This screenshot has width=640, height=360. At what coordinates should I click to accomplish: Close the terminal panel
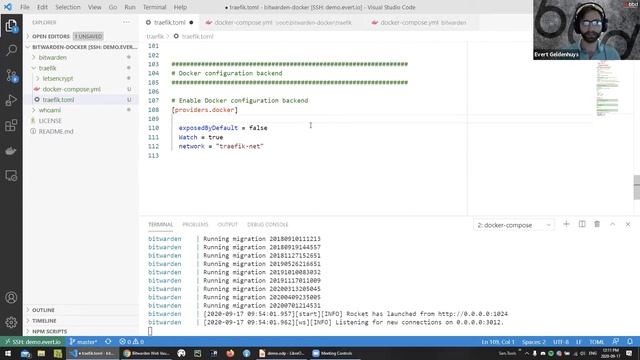pyautogui.click(x=628, y=224)
